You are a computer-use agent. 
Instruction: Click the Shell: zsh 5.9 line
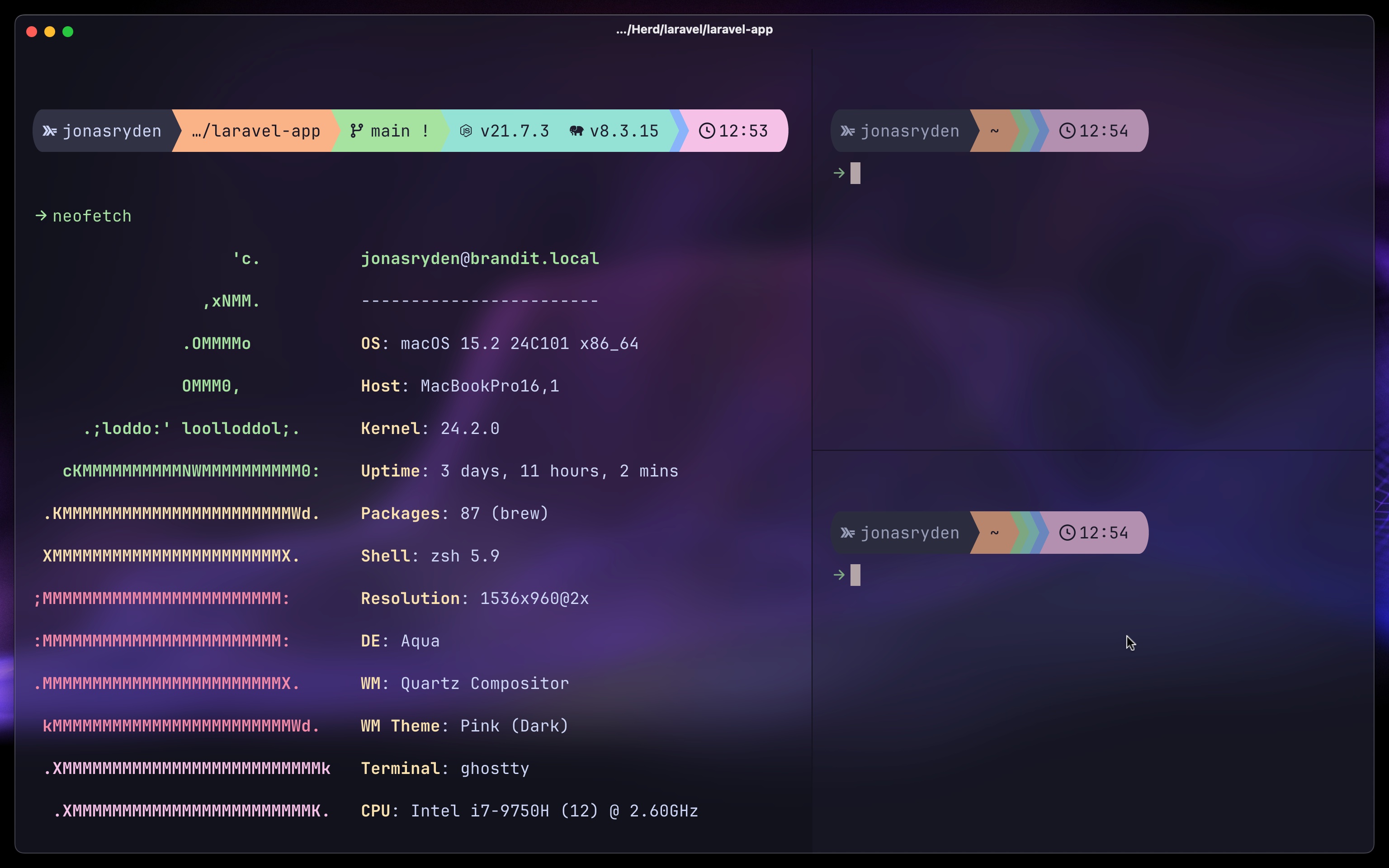[x=430, y=556]
